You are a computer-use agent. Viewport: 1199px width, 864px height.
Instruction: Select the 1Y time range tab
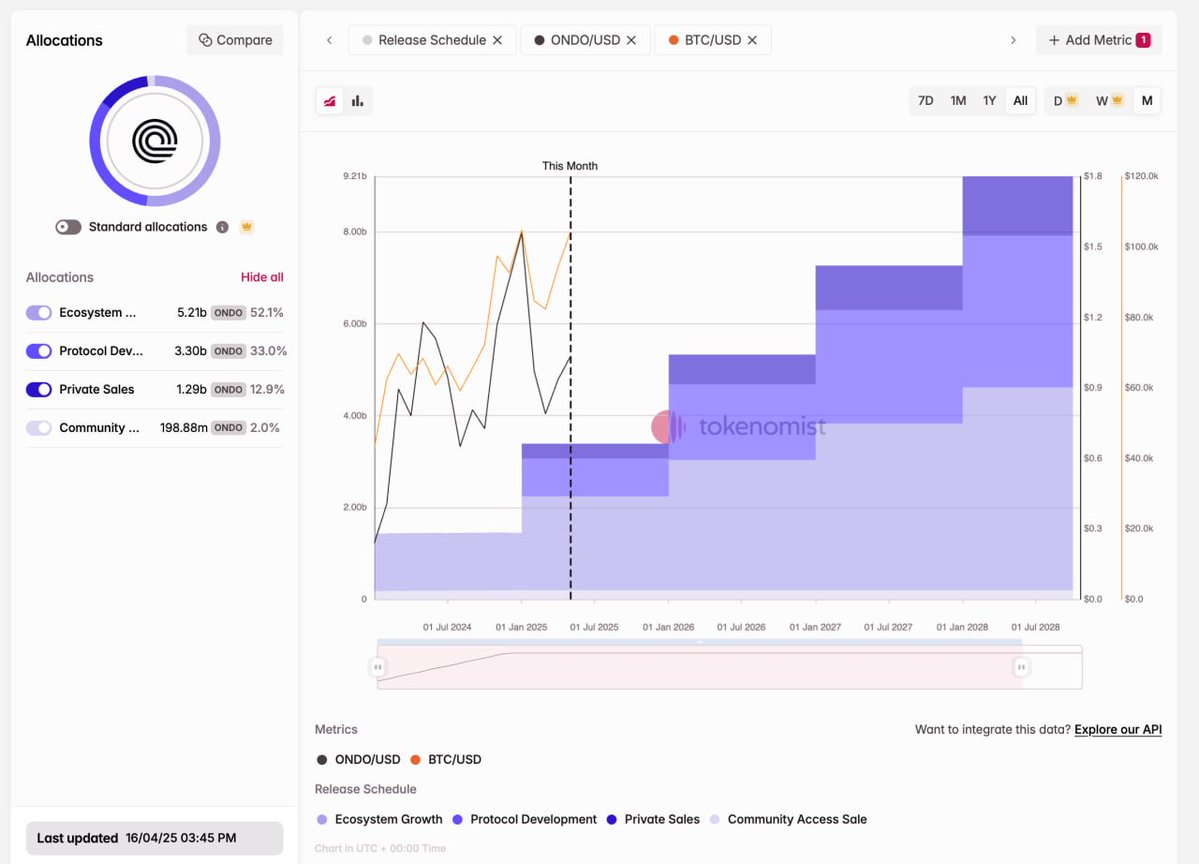989,101
